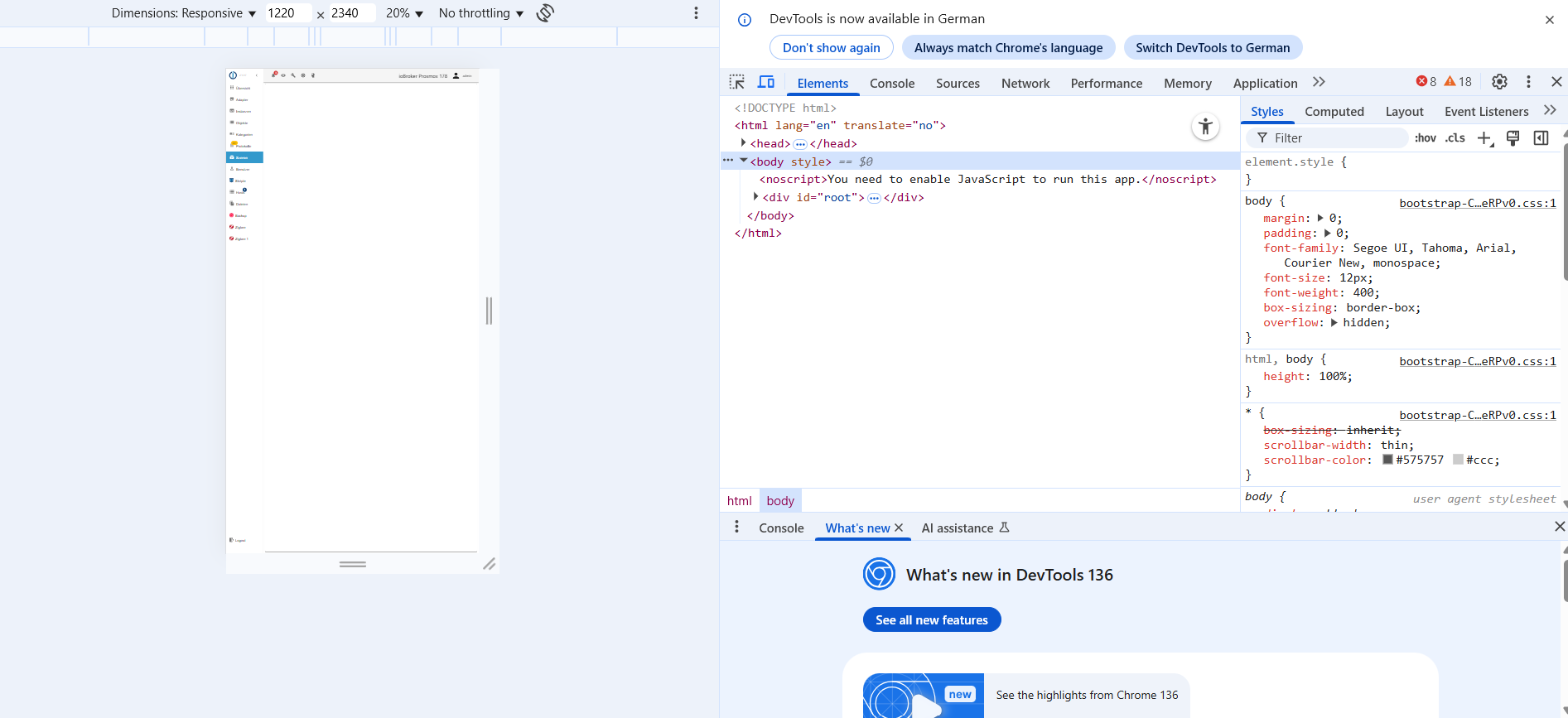
Task: Toggle the .cls element classes panel
Action: tap(1455, 138)
